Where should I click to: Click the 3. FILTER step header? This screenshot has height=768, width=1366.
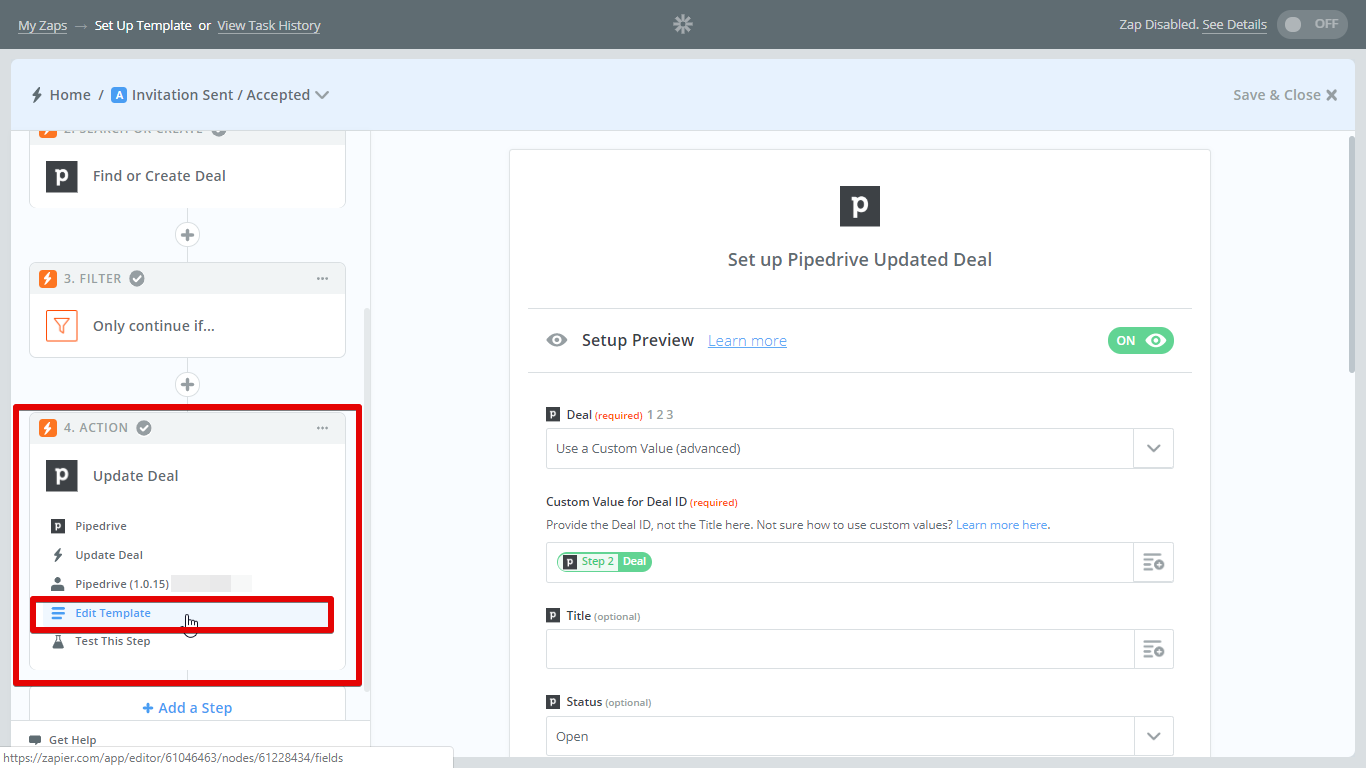tap(187, 279)
